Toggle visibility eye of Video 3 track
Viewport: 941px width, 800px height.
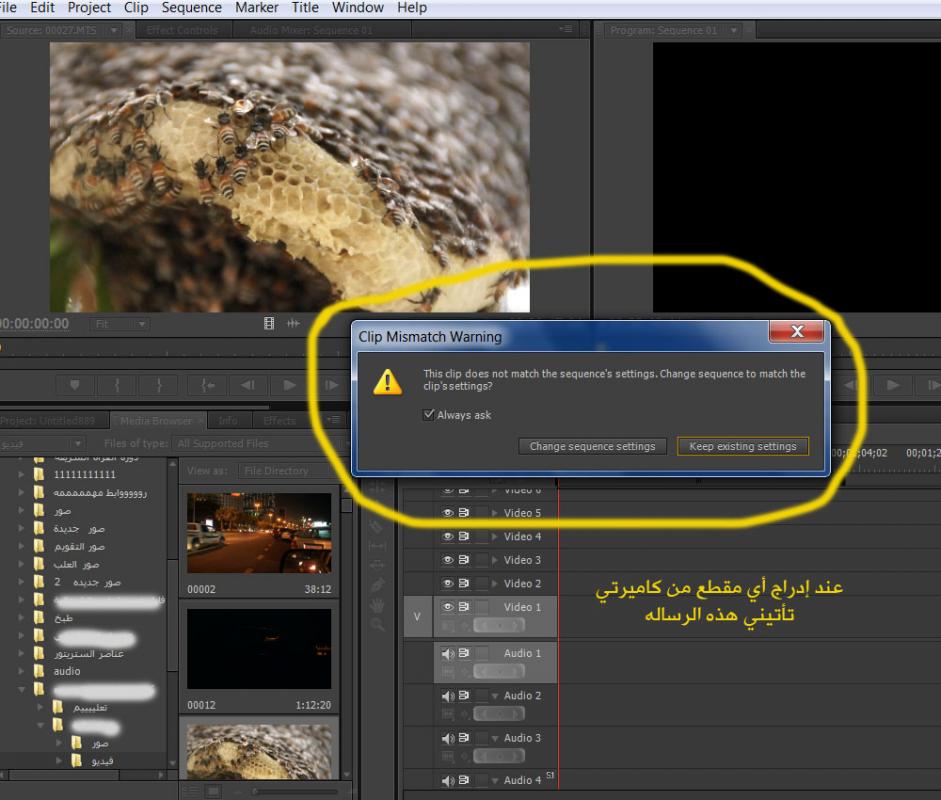pyautogui.click(x=448, y=559)
